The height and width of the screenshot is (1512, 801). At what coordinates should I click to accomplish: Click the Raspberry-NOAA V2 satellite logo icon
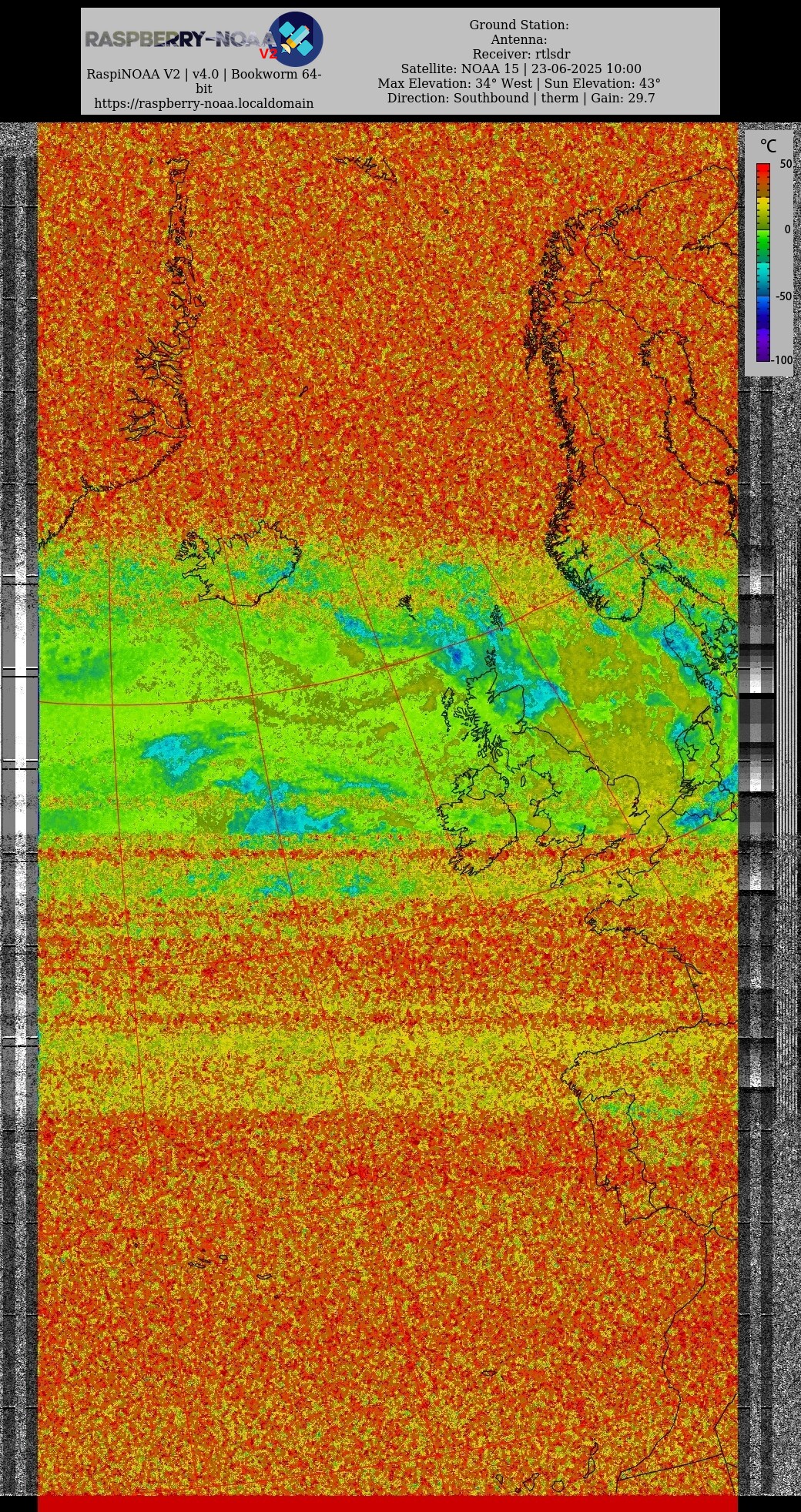click(295, 39)
